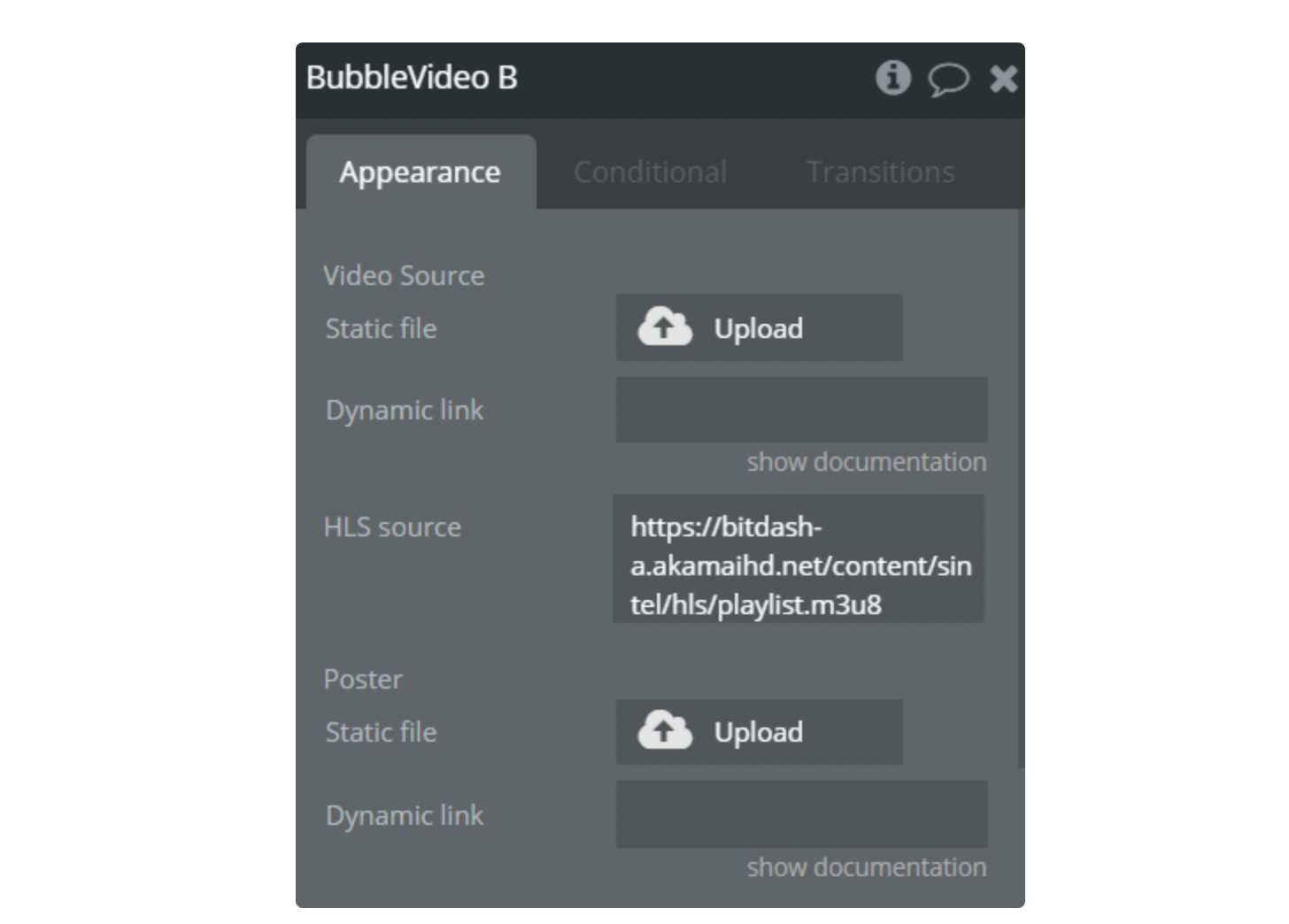Focus the Video Source Dynamic link field
This screenshot has height=924, width=1289.
802,410
